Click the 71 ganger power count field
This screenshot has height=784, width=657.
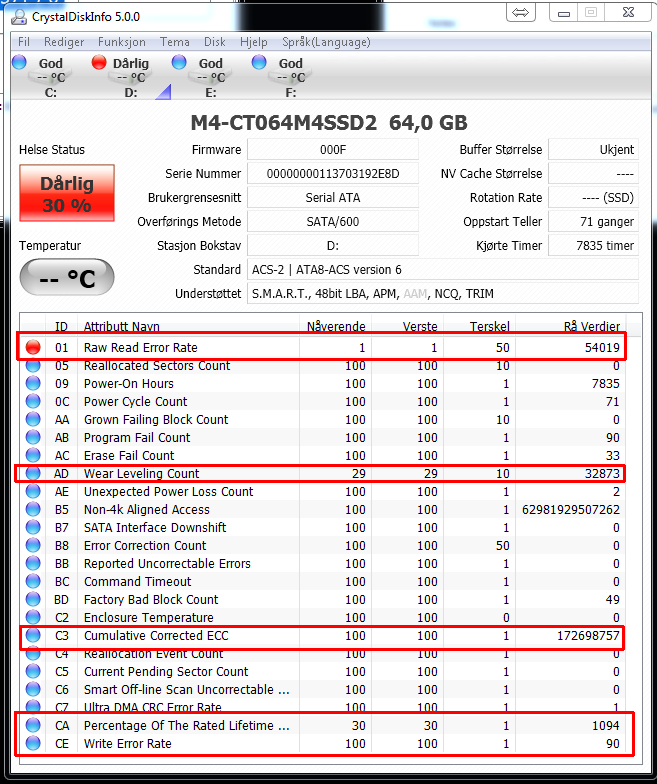pos(594,222)
